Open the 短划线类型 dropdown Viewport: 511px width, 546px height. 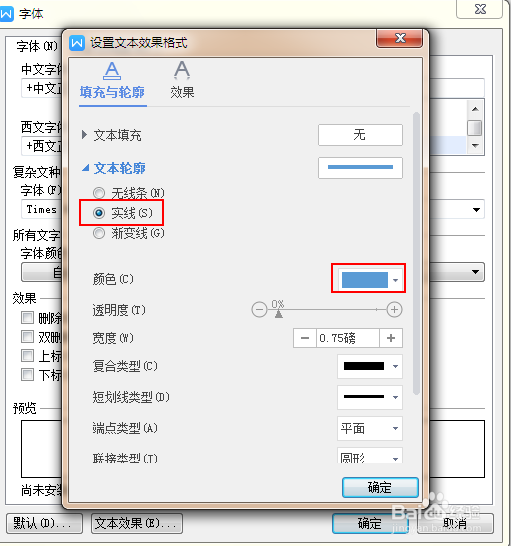click(x=370, y=397)
